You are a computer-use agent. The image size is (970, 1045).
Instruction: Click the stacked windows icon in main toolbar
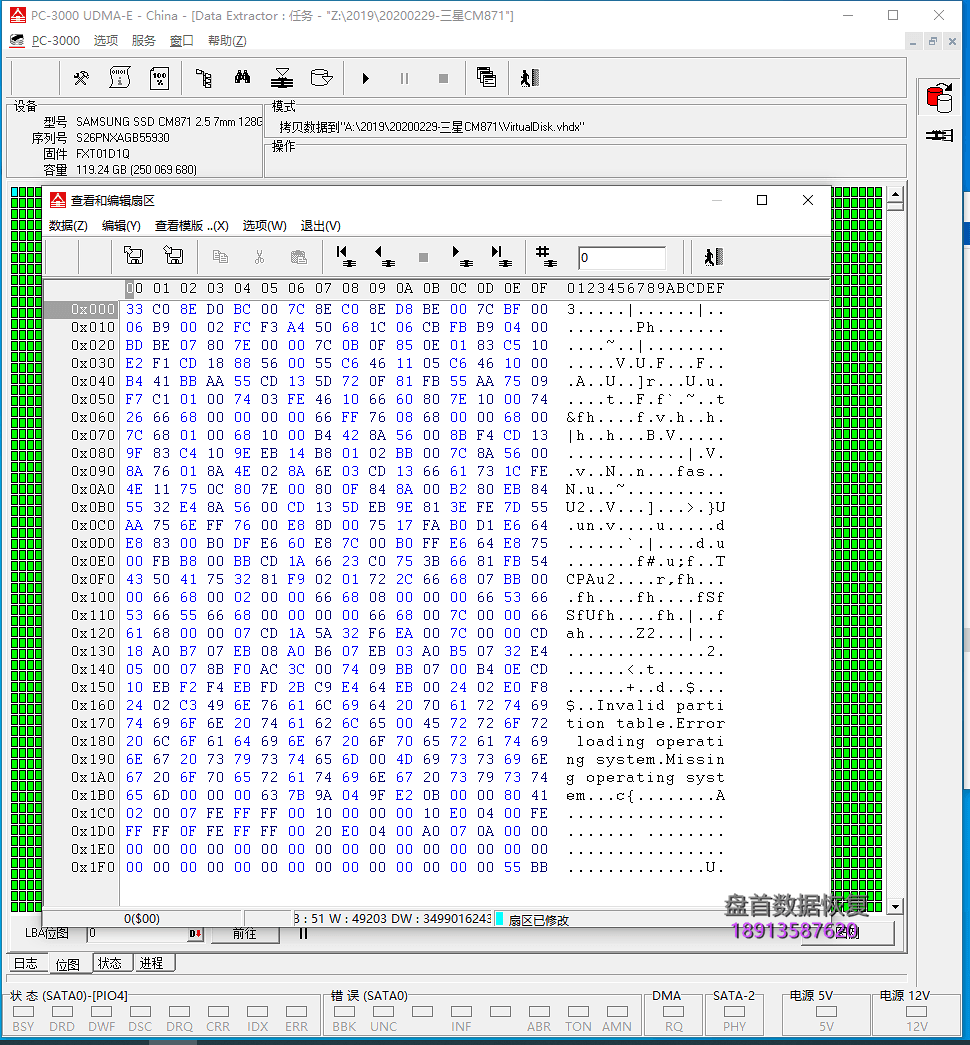click(487, 78)
